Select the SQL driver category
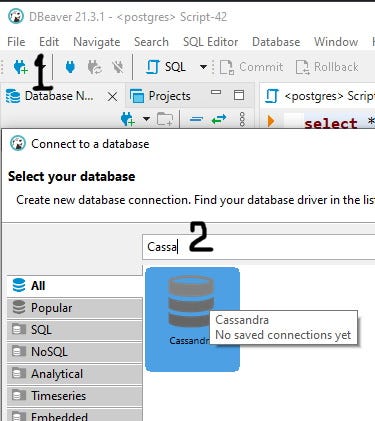 74,330
